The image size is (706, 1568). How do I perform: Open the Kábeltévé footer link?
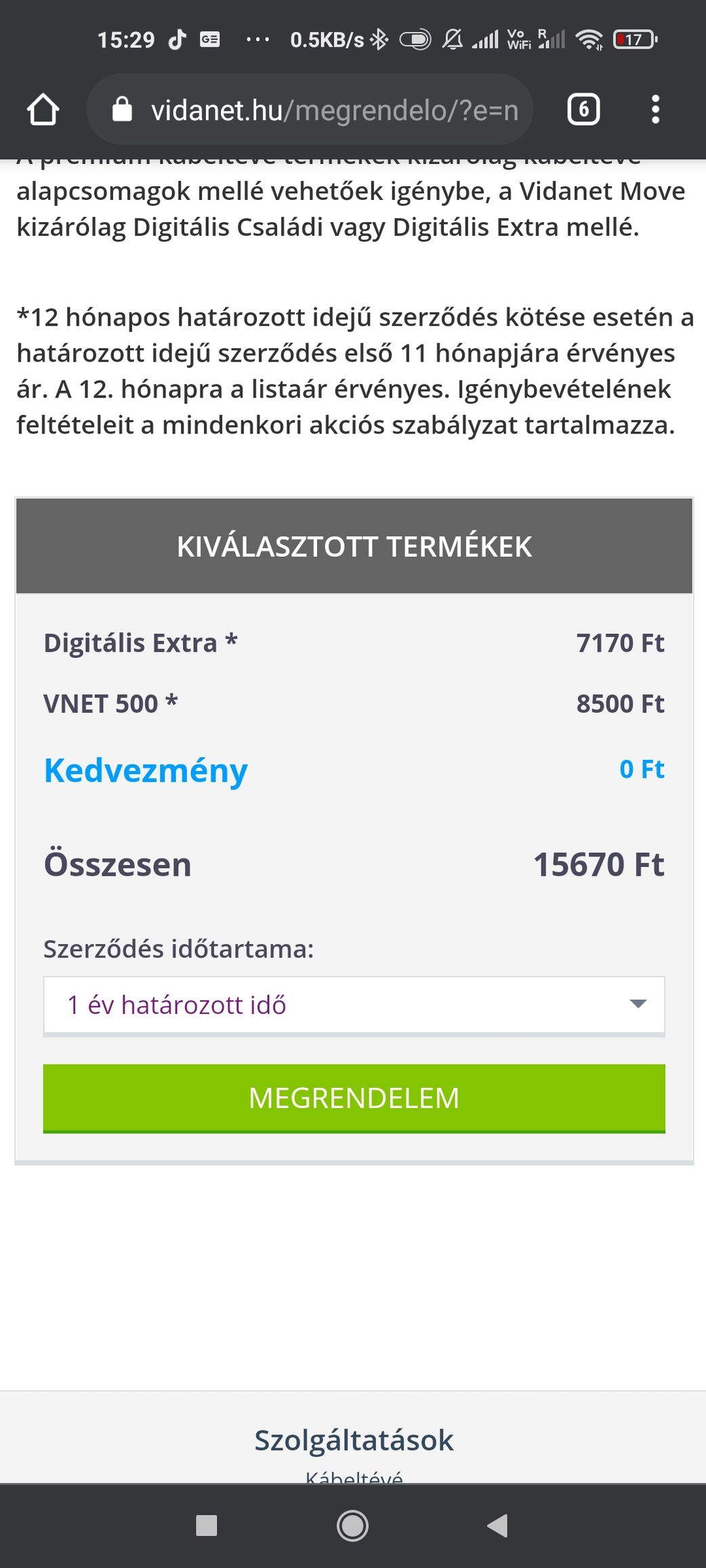[x=354, y=1477]
